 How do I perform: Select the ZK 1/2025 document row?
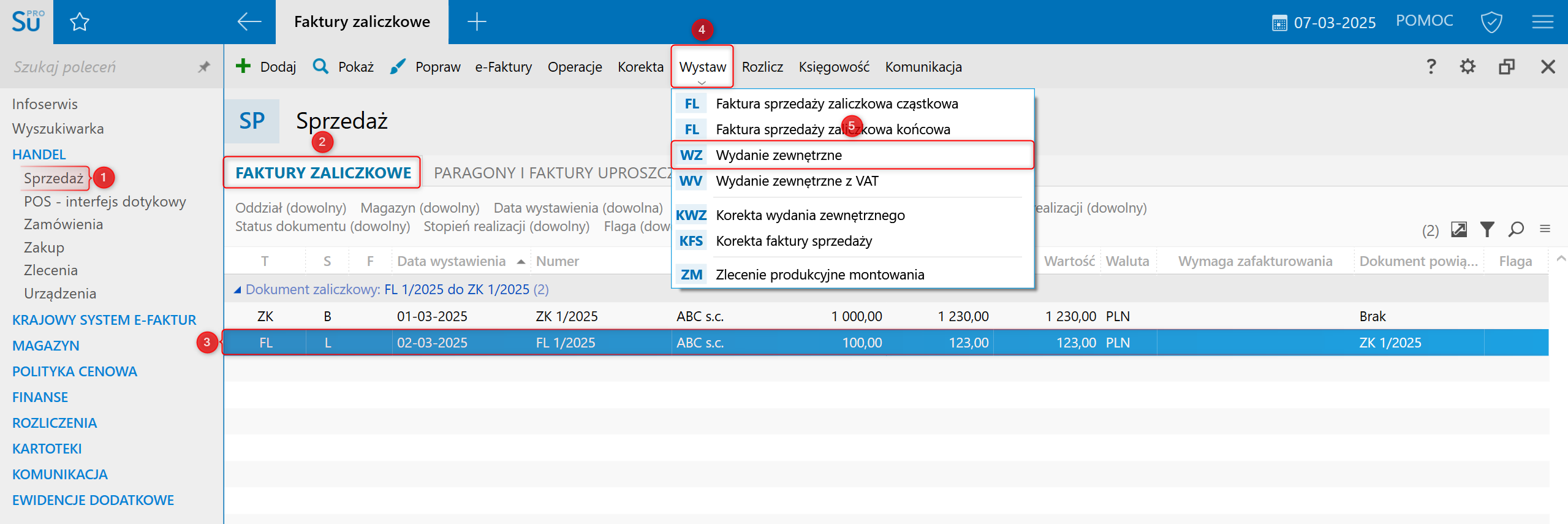(x=886, y=316)
